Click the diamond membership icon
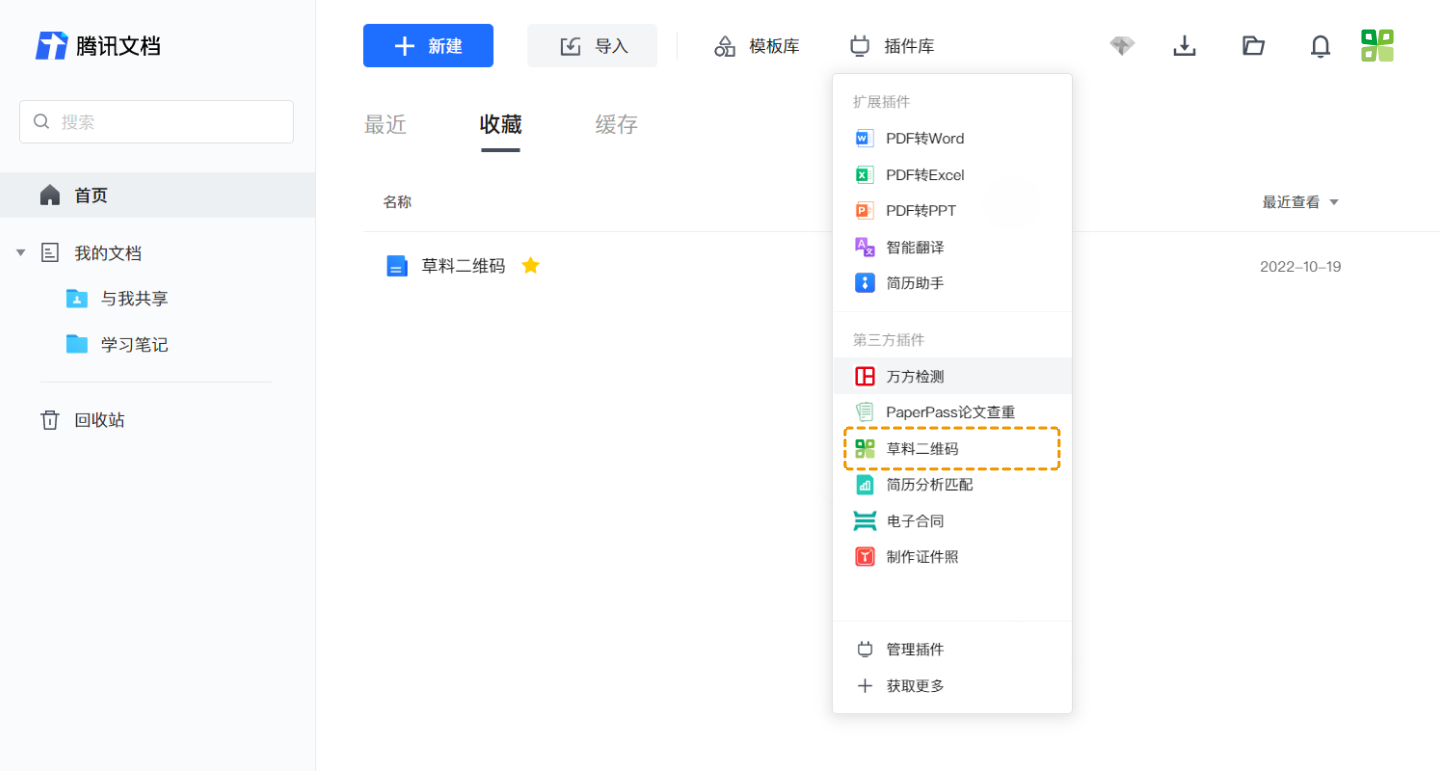Image resolution: width=1440 pixels, height=771 pixels. click(x=1122, y=46)
